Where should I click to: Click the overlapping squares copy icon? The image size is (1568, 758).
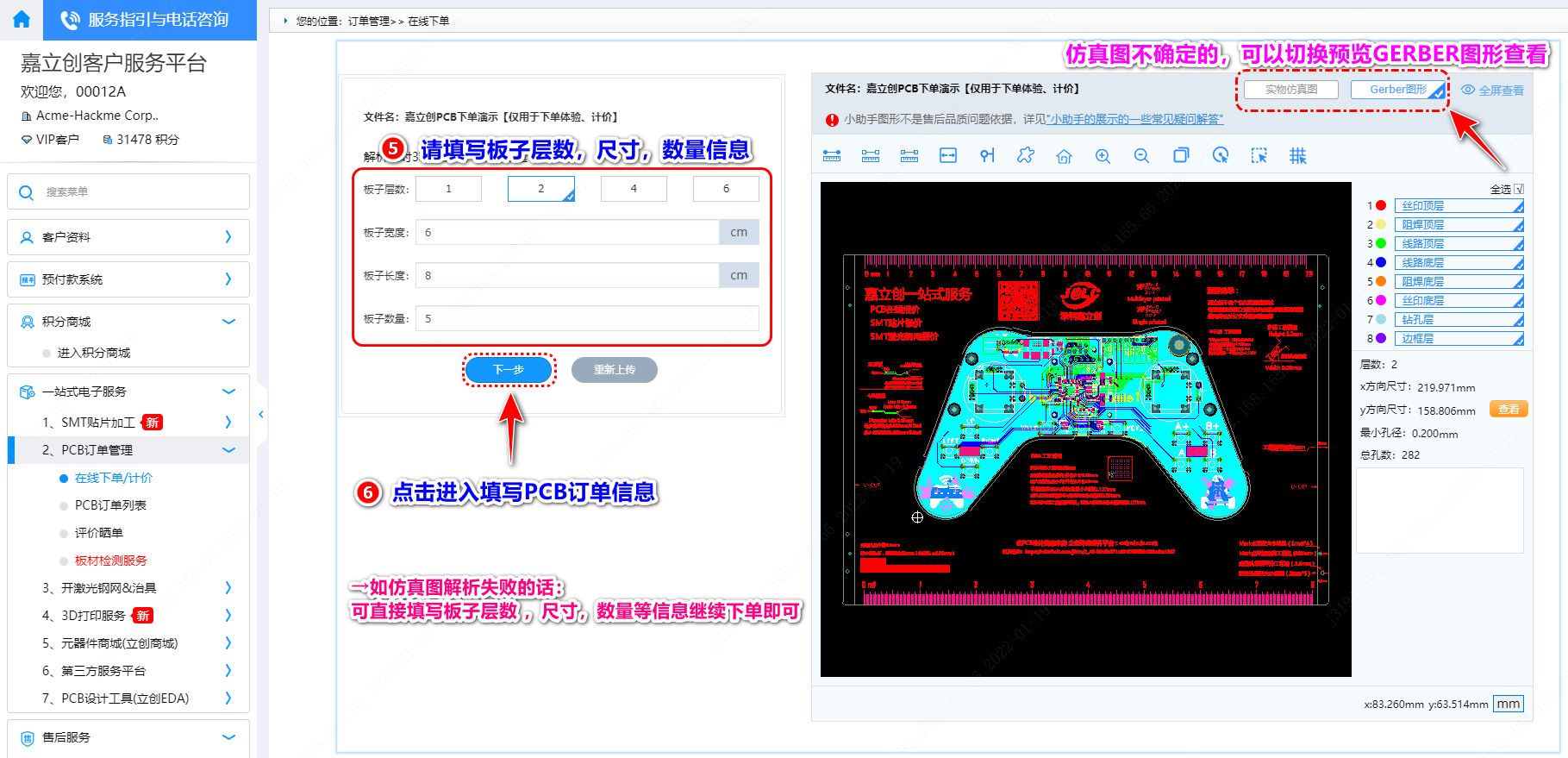coord(1181,155)
